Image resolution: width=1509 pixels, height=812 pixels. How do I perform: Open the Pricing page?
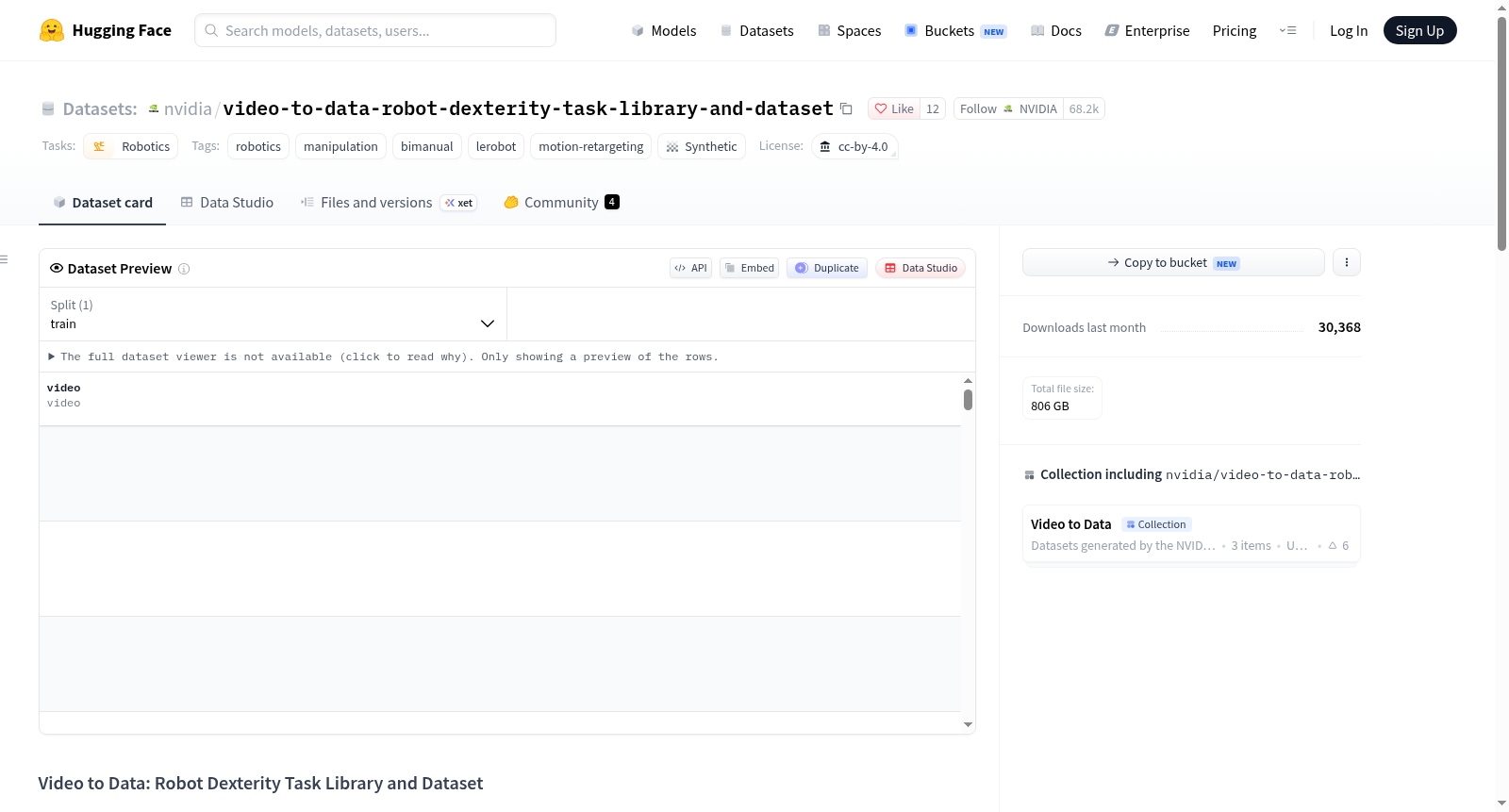1235,31
